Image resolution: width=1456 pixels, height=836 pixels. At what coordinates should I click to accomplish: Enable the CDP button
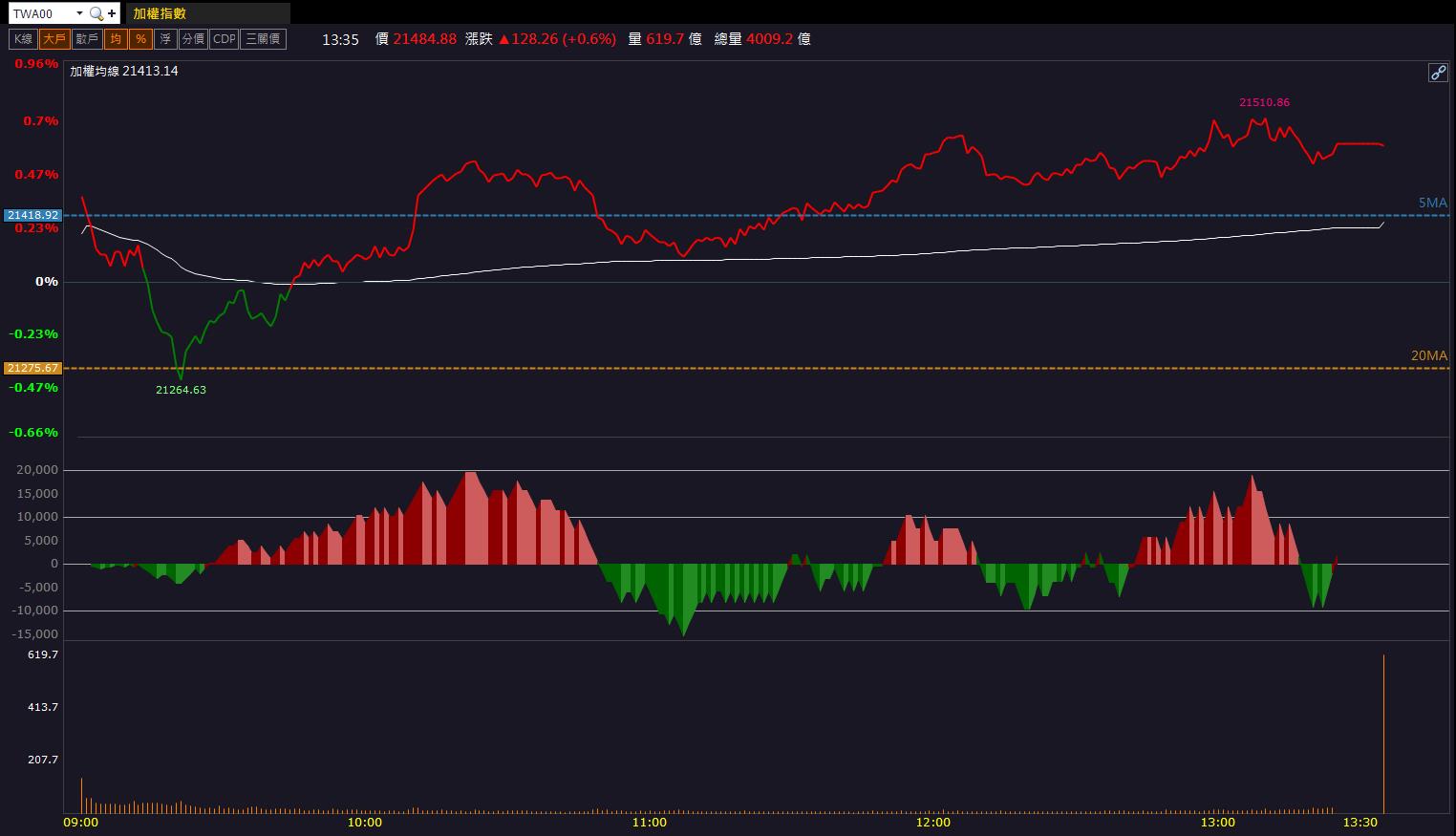pos(225,39)
